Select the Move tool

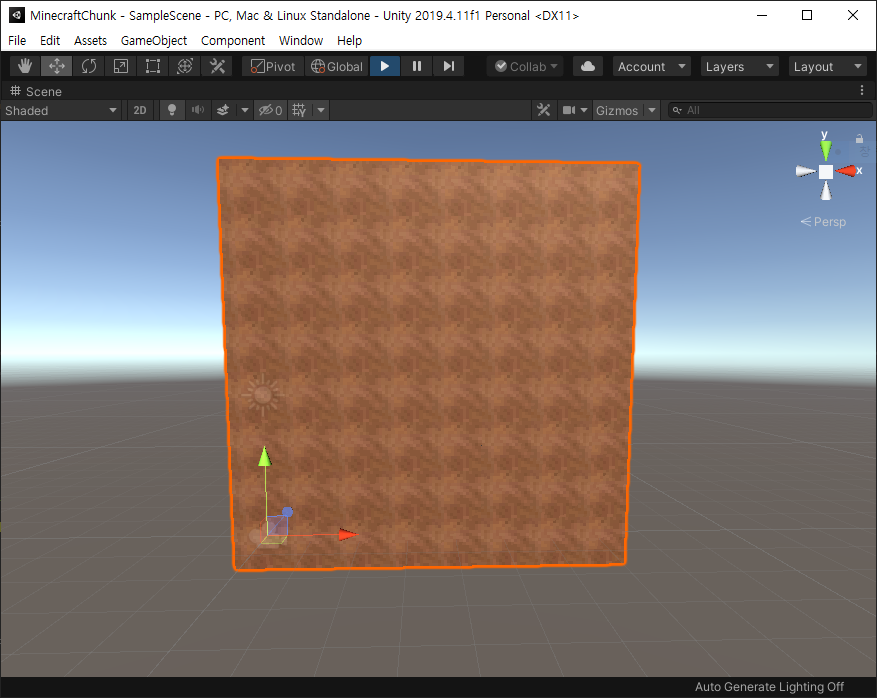pos(56,66)
